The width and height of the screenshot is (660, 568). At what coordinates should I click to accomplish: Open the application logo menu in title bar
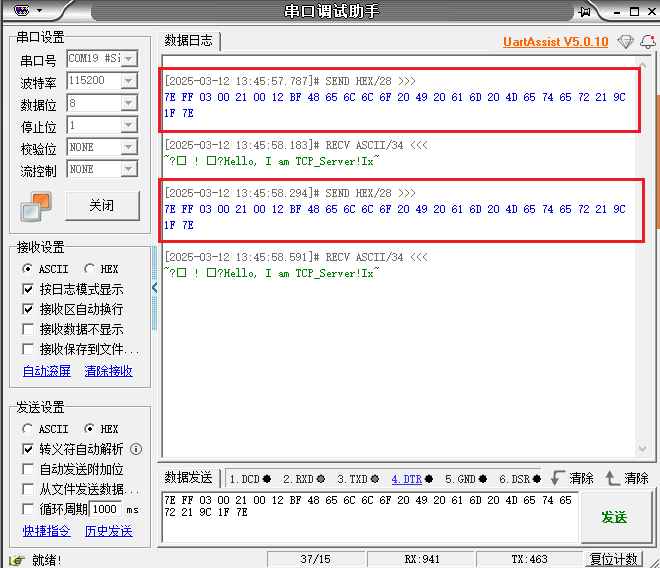click(22, 10)
